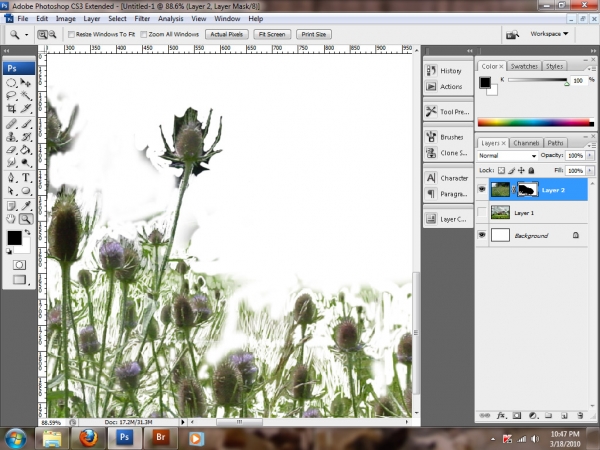Select Zoom Out mode in options bar

(52, 34)
